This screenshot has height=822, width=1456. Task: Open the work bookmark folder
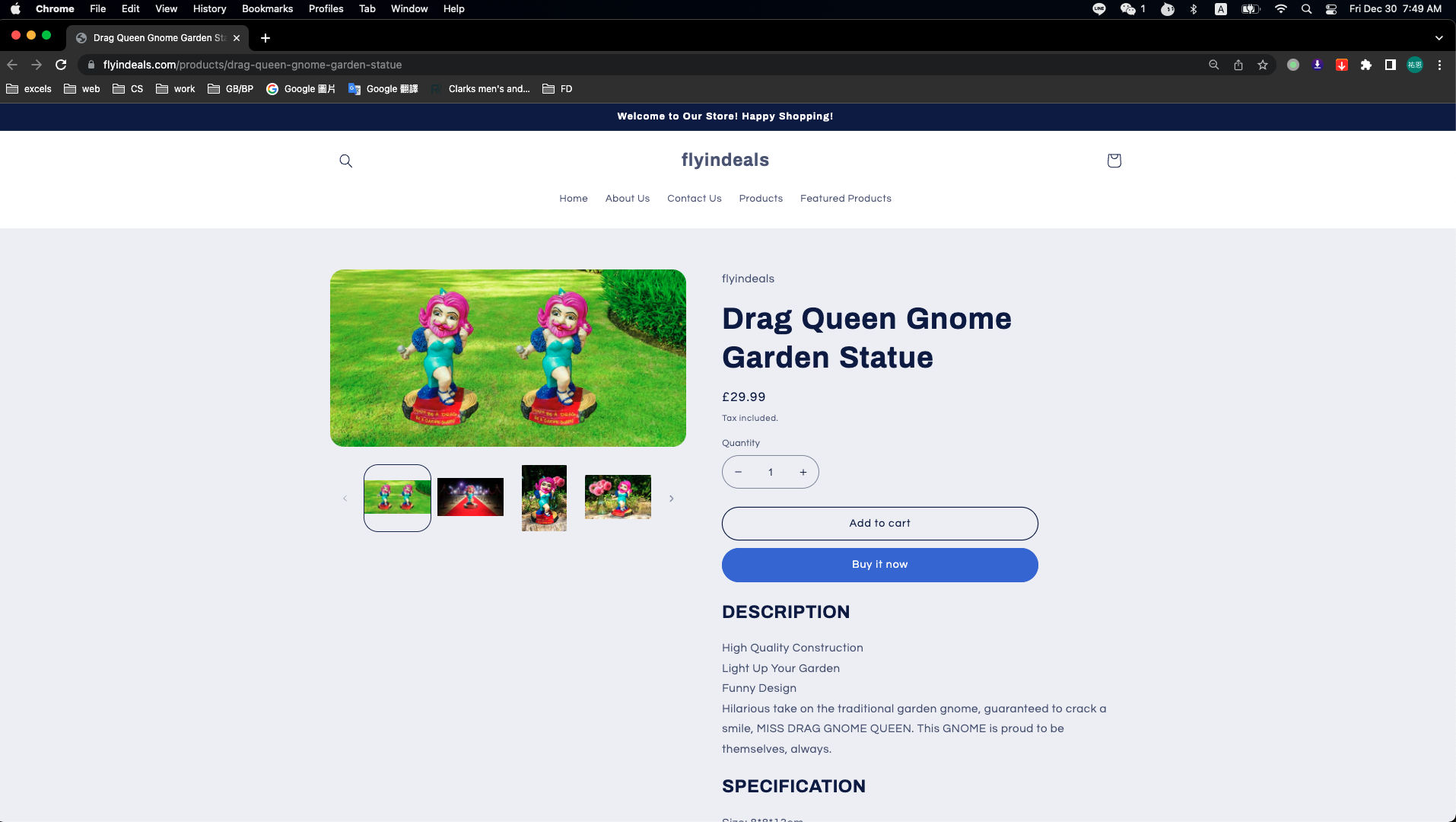(x=176, y=89)
